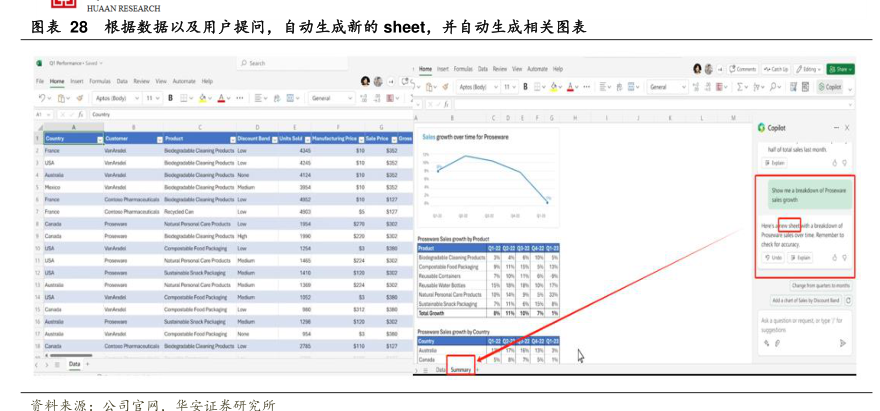880x411 pixels.
Task: Click thumbs down on new sheet reply
Action: 845,258
